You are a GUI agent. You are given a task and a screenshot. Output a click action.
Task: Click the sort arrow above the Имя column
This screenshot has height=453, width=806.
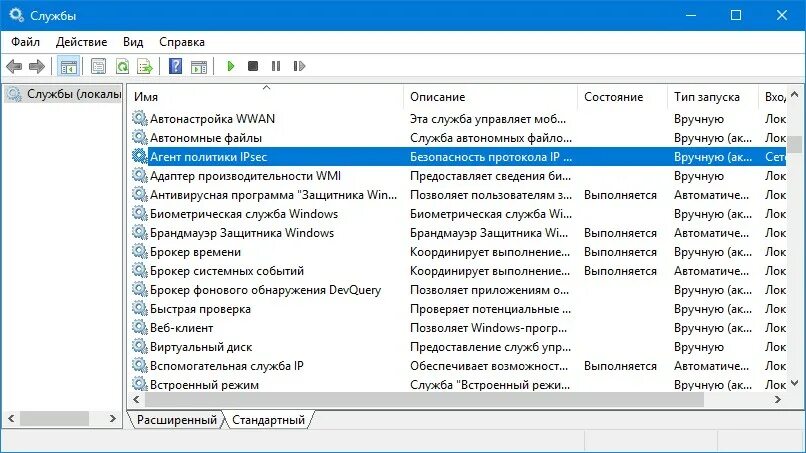[266, 88]
